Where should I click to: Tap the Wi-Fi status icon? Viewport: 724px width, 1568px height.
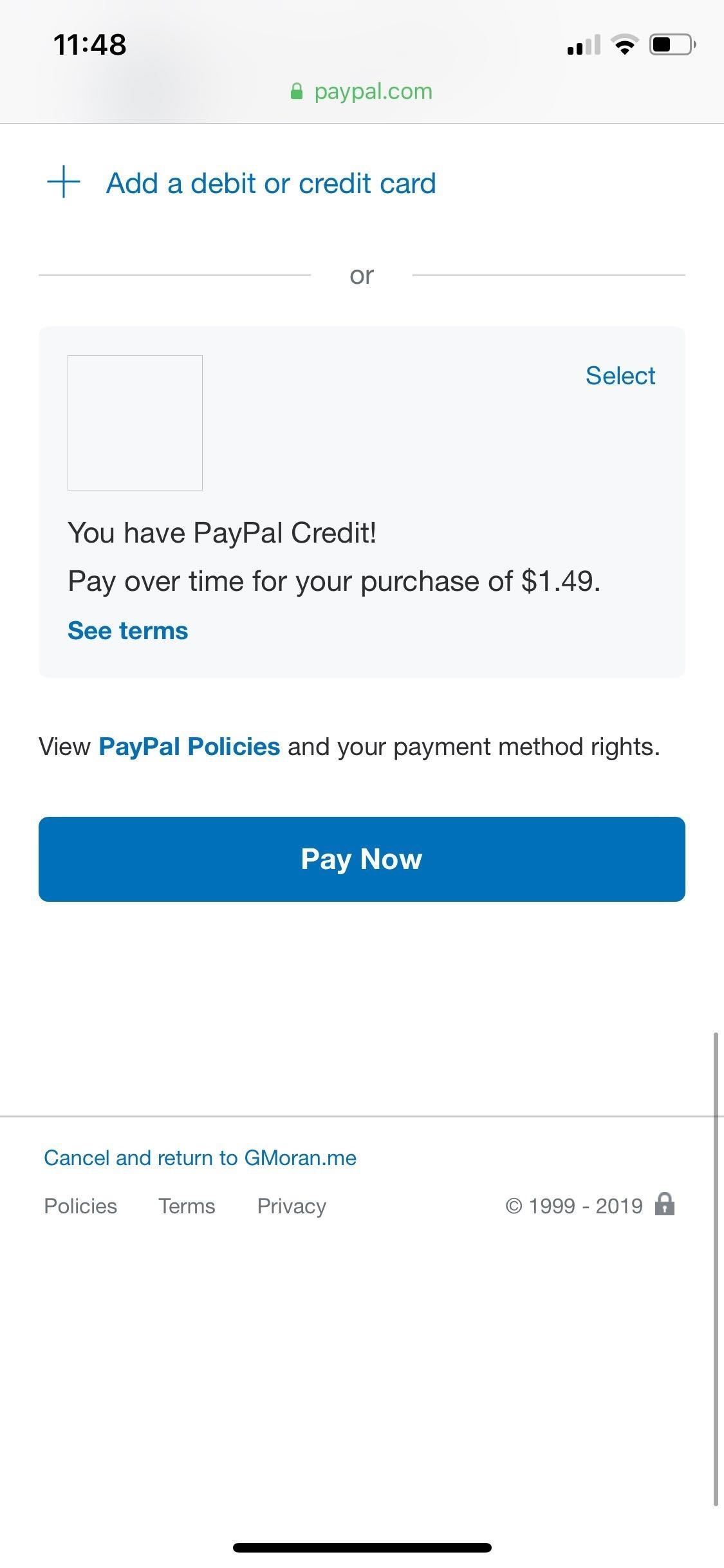[x=624, y=45]
